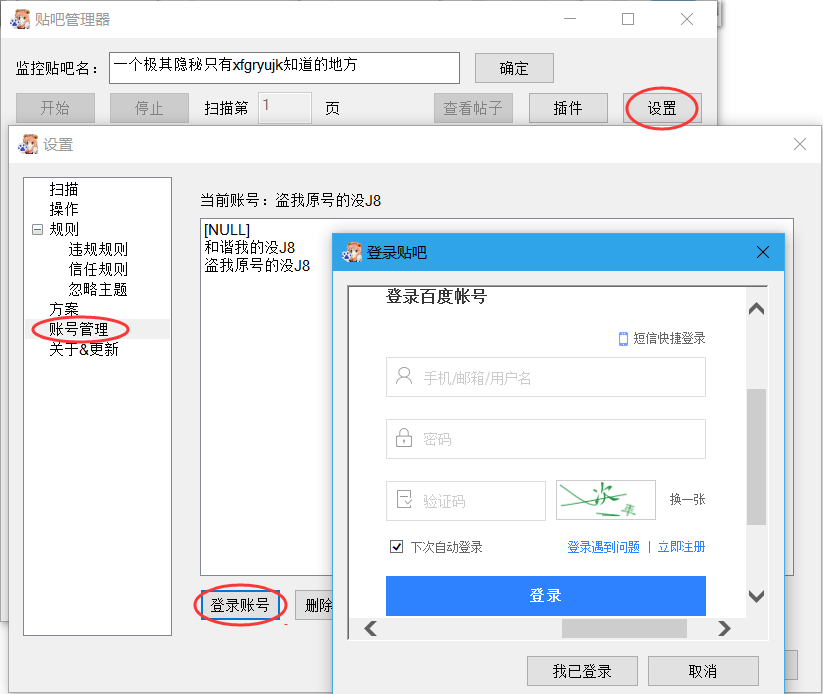Close the 登录贴吧 login dialog
Viewport: 823px width, 694px height.
(x=763, y=253)
